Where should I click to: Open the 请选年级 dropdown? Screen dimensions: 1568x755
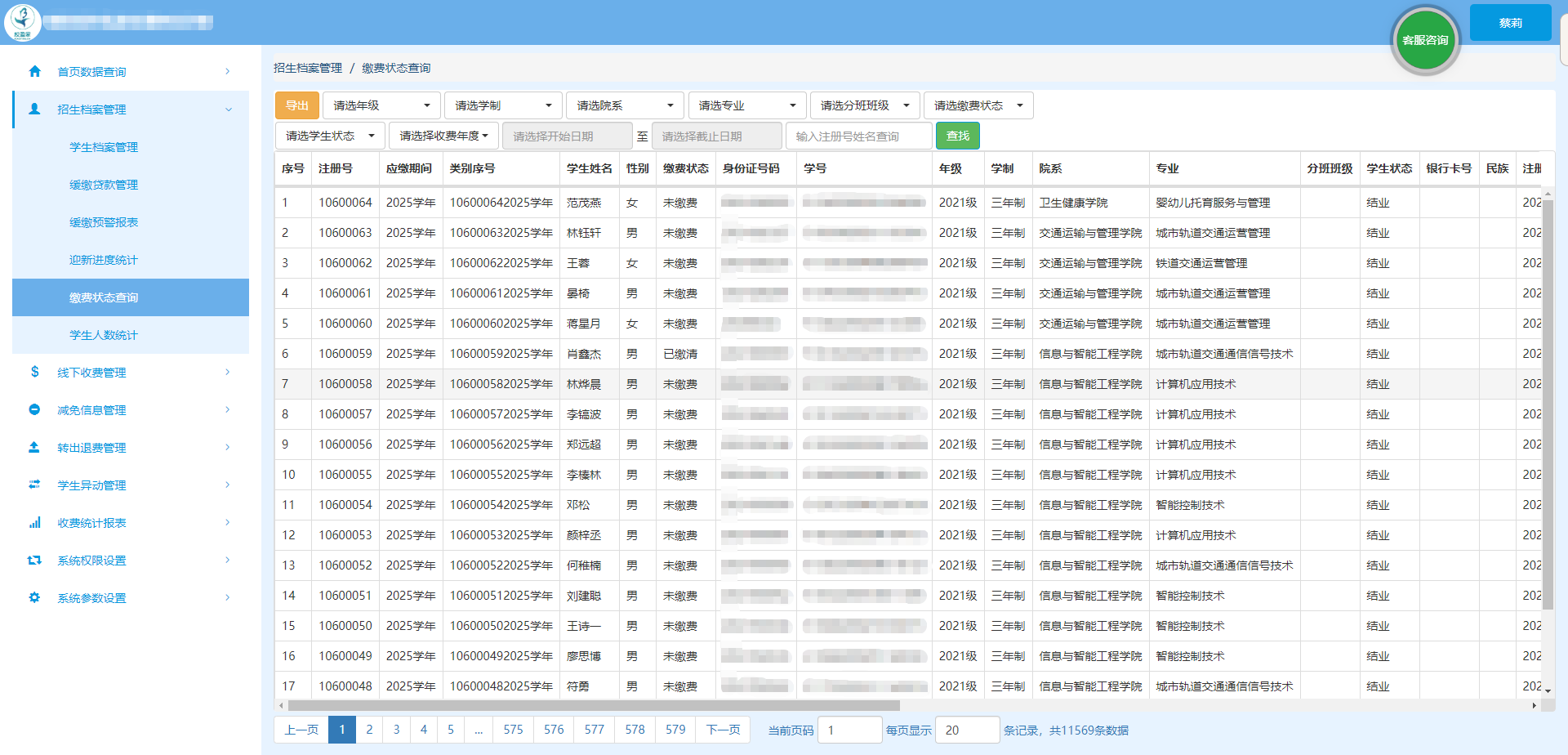pyautogui.click(x=381, y=105)
